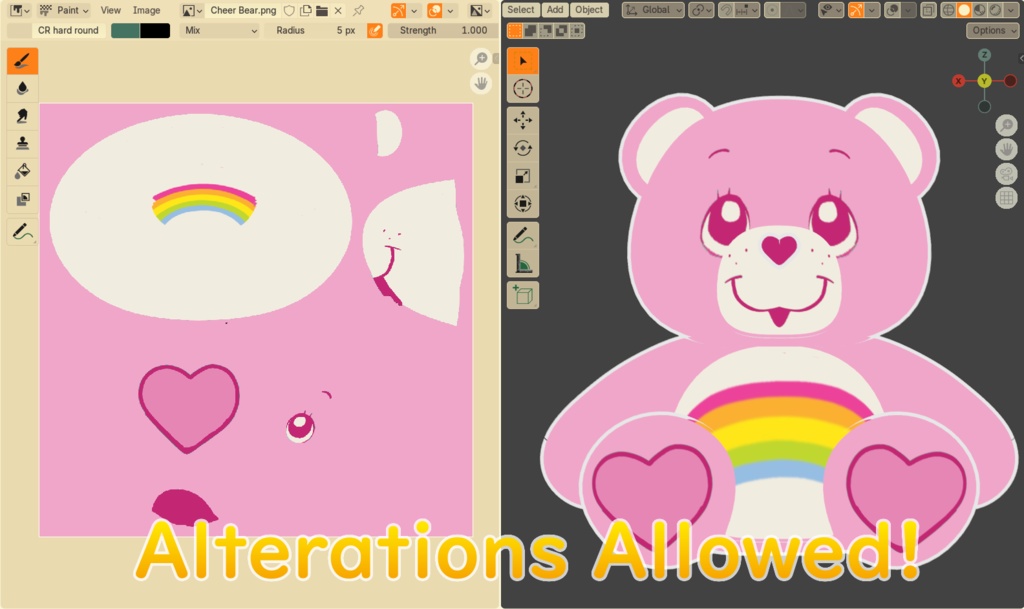This screenshot has height=609, width=1024.
Task: Switch to Rendered viewport shading
Action: click(x=994, y=10)
